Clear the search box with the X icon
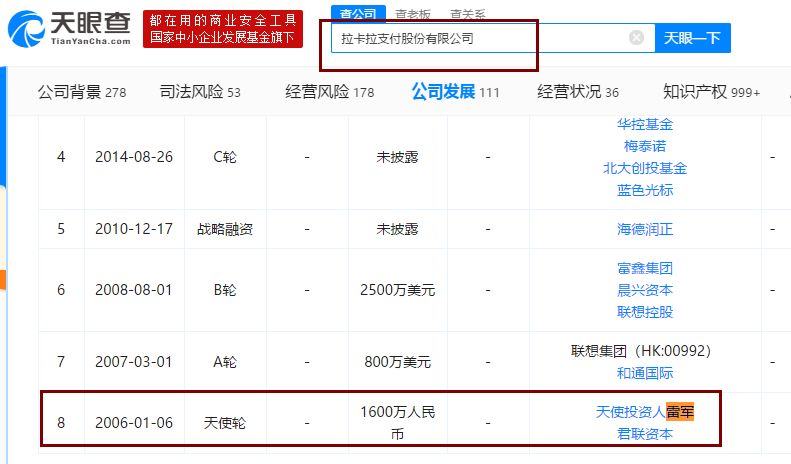 pos(636,37)
